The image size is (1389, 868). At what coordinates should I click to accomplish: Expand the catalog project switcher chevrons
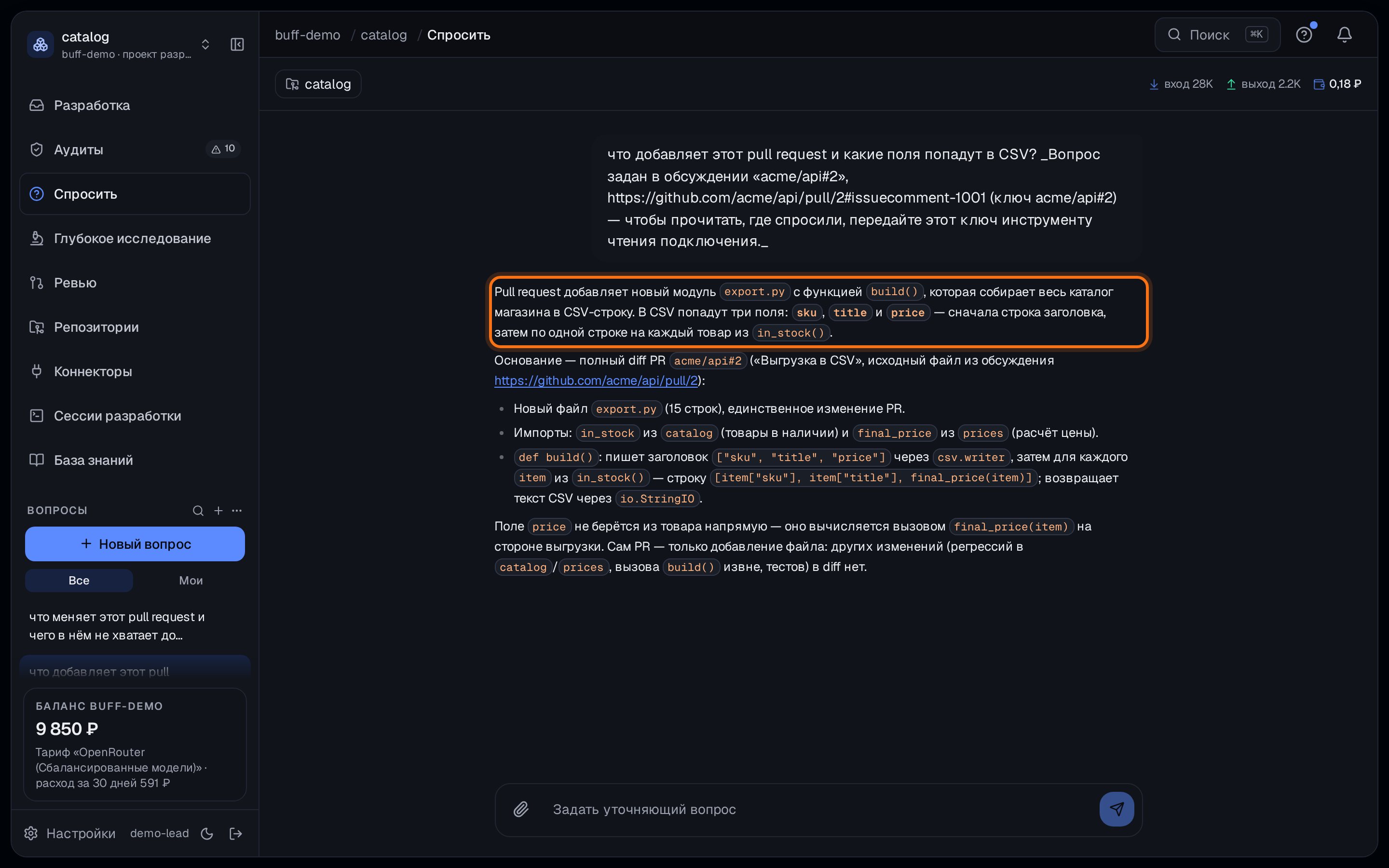[205, 44]
